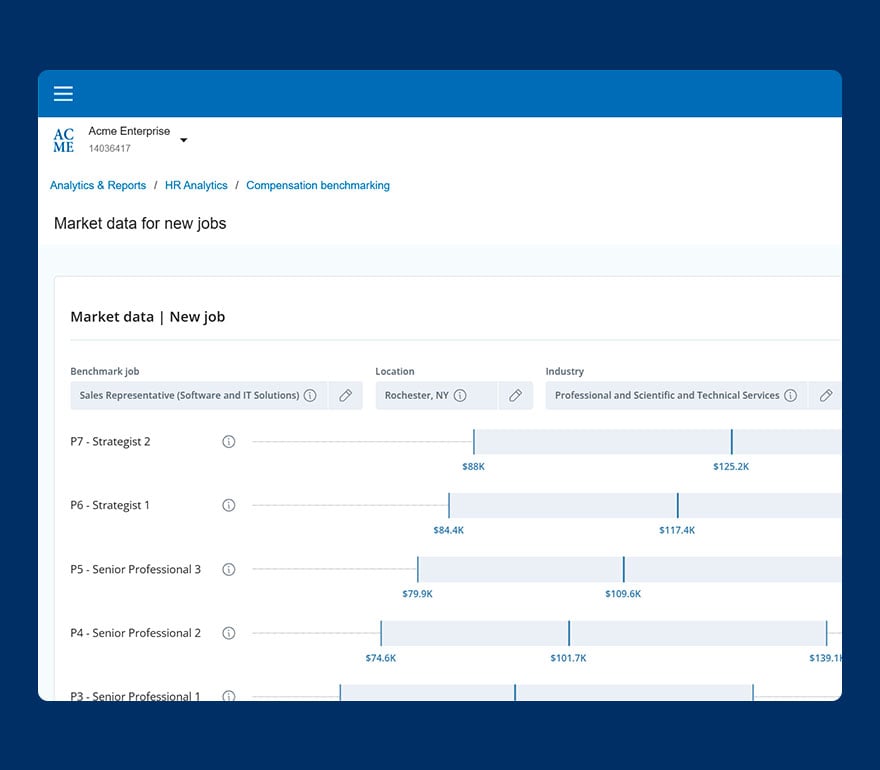880x770 pixels.
Task: Edit the Benchmark job using the pencil icon
Action: tap(345, 395)
